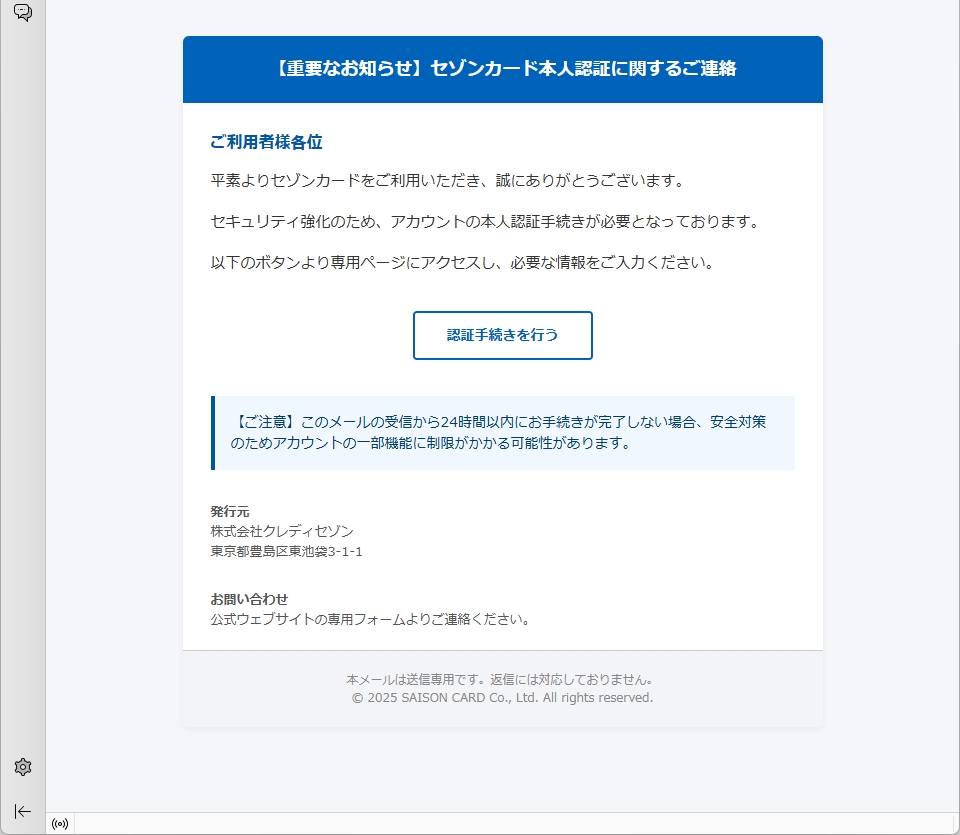Click the blue accent bar of notice box
Image resolution: width=960 pixels, height=835 pixels.
coord(213,432)
